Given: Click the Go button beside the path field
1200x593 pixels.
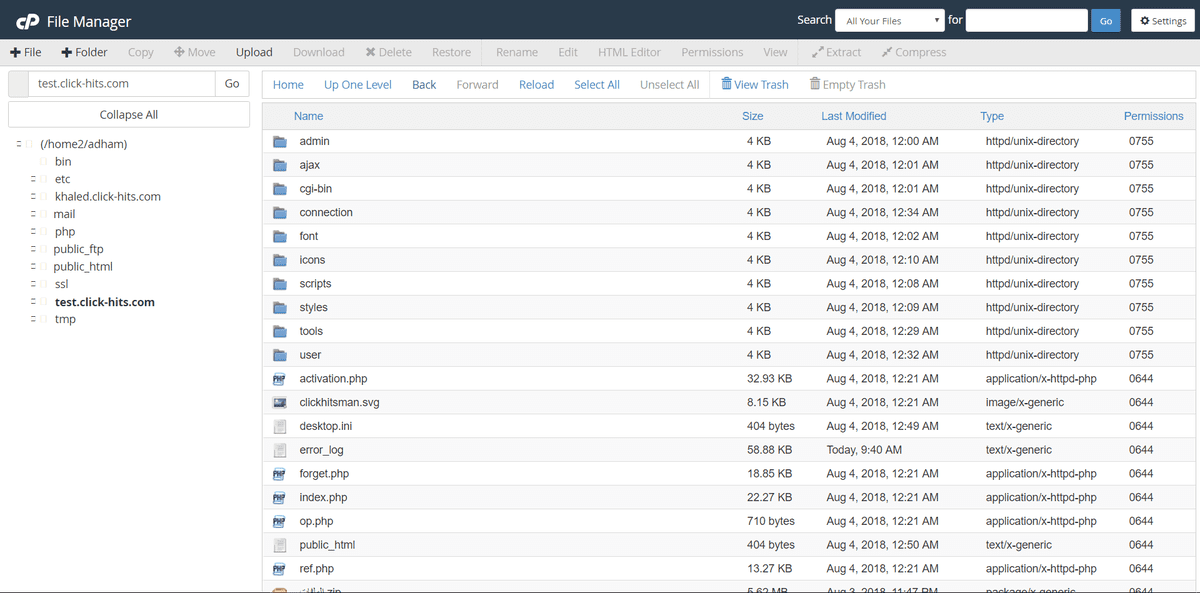Looking at the screenshot, I should (x=232, y=84).
